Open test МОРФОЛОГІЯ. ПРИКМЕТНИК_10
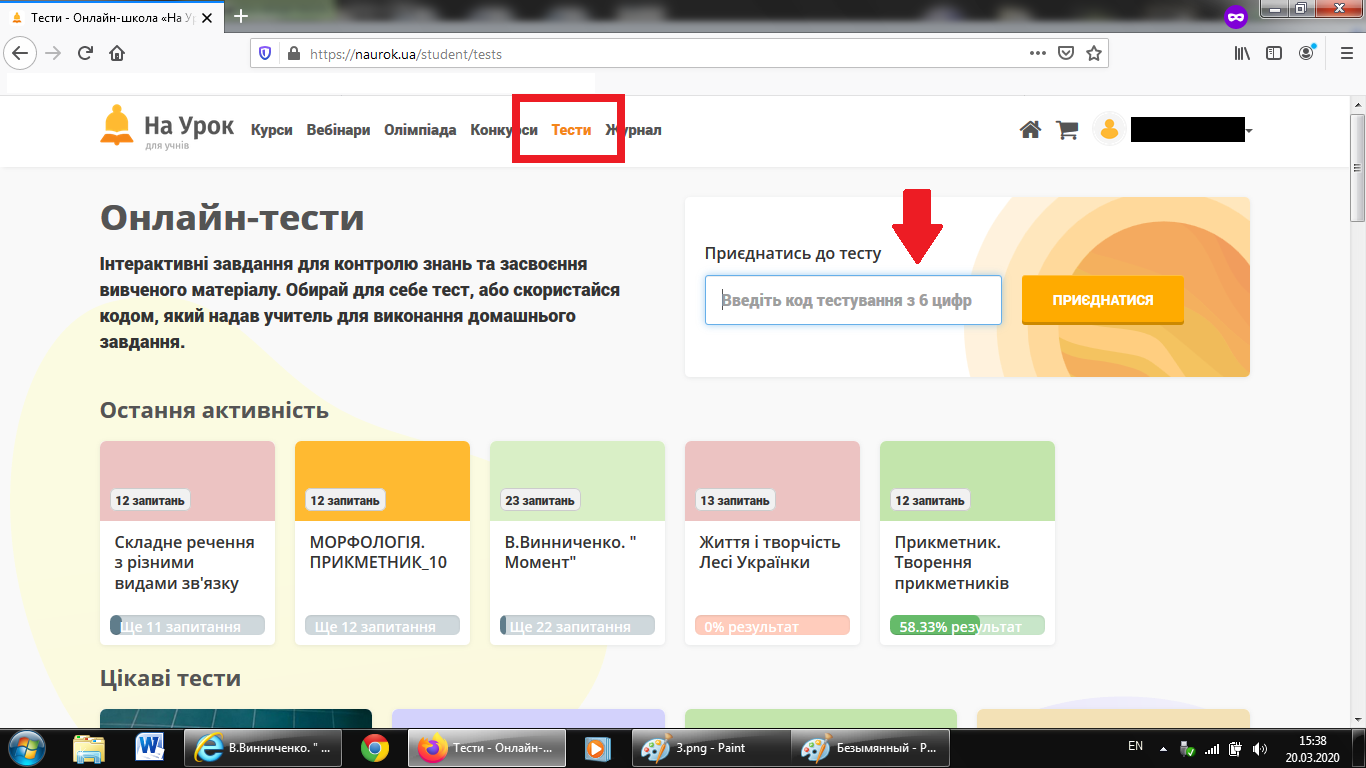1366x768 pixels. point(382,543)
